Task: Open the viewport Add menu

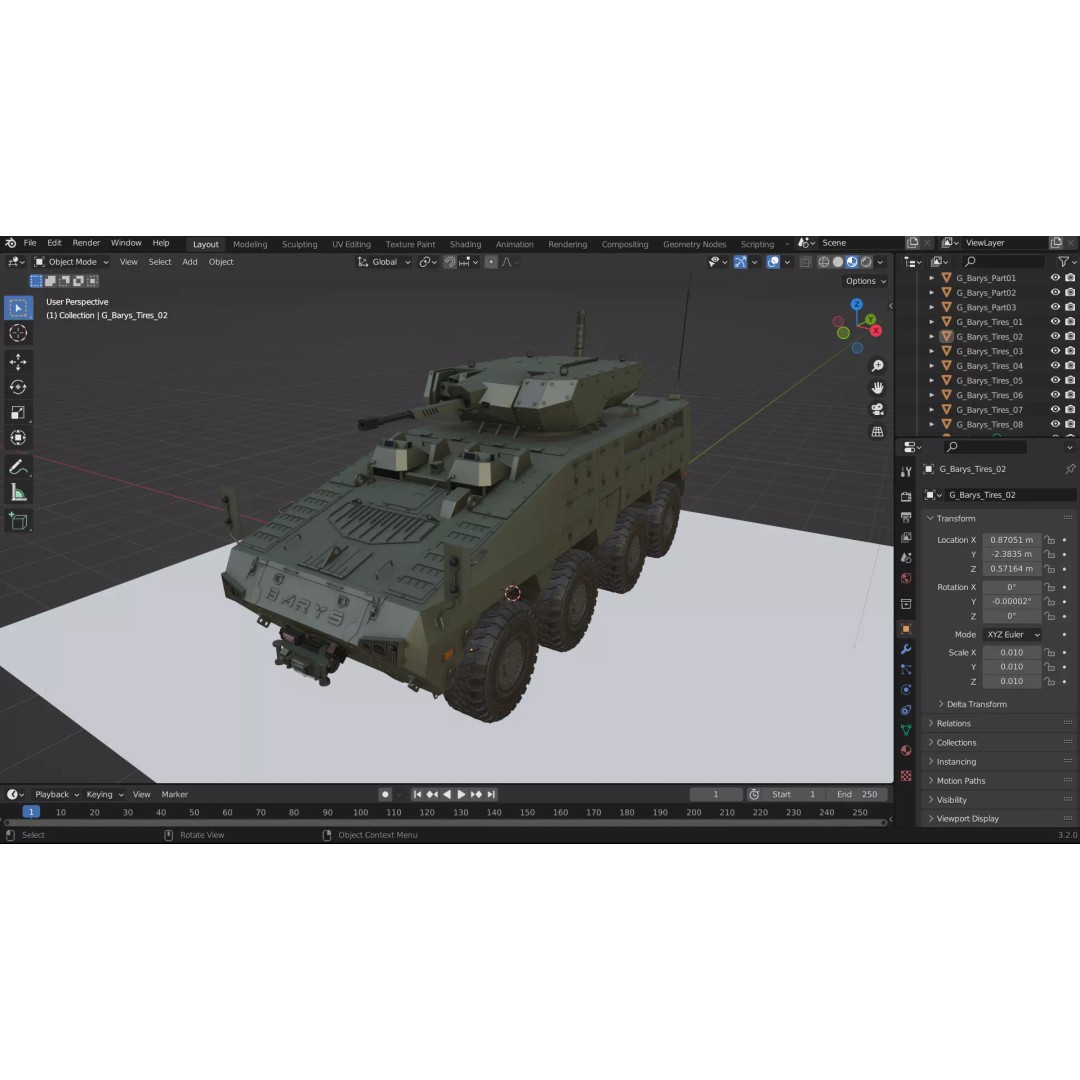Action: (x=189, y=262)
